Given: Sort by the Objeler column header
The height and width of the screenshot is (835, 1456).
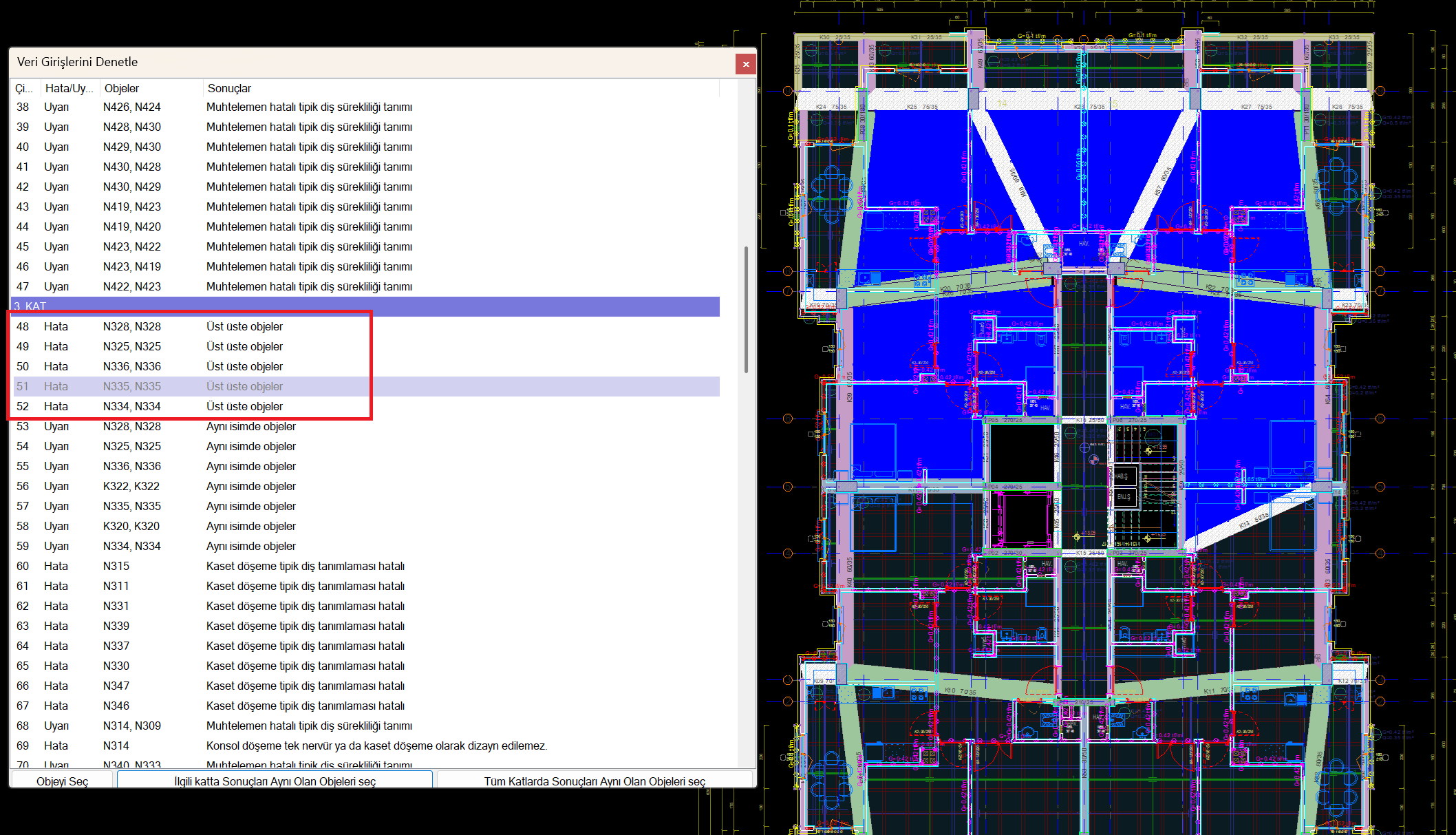Looking at the screenshot, I should [x=122, y=88].
